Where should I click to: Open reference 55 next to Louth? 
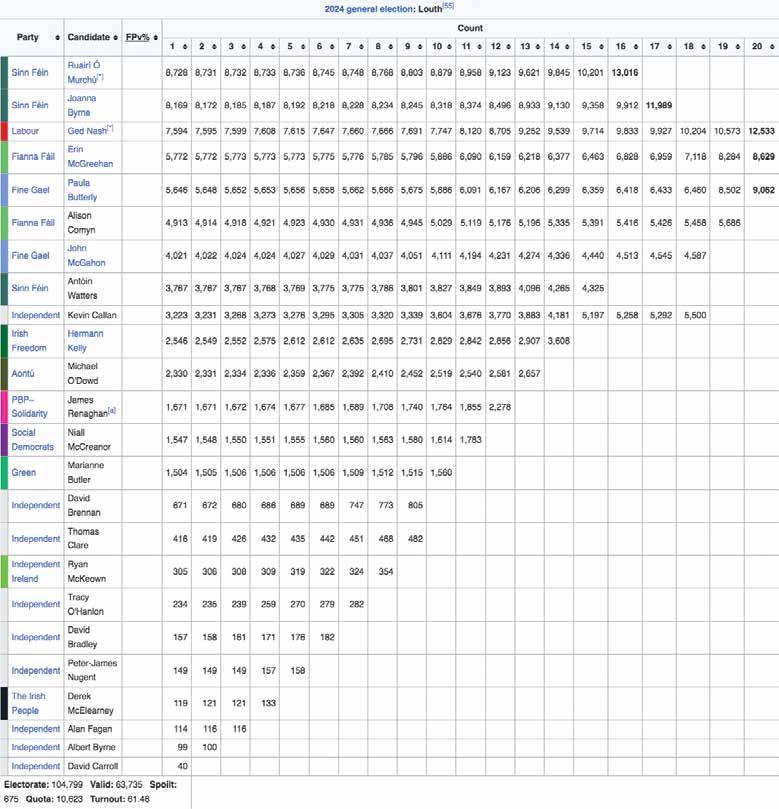pos(448,6)
